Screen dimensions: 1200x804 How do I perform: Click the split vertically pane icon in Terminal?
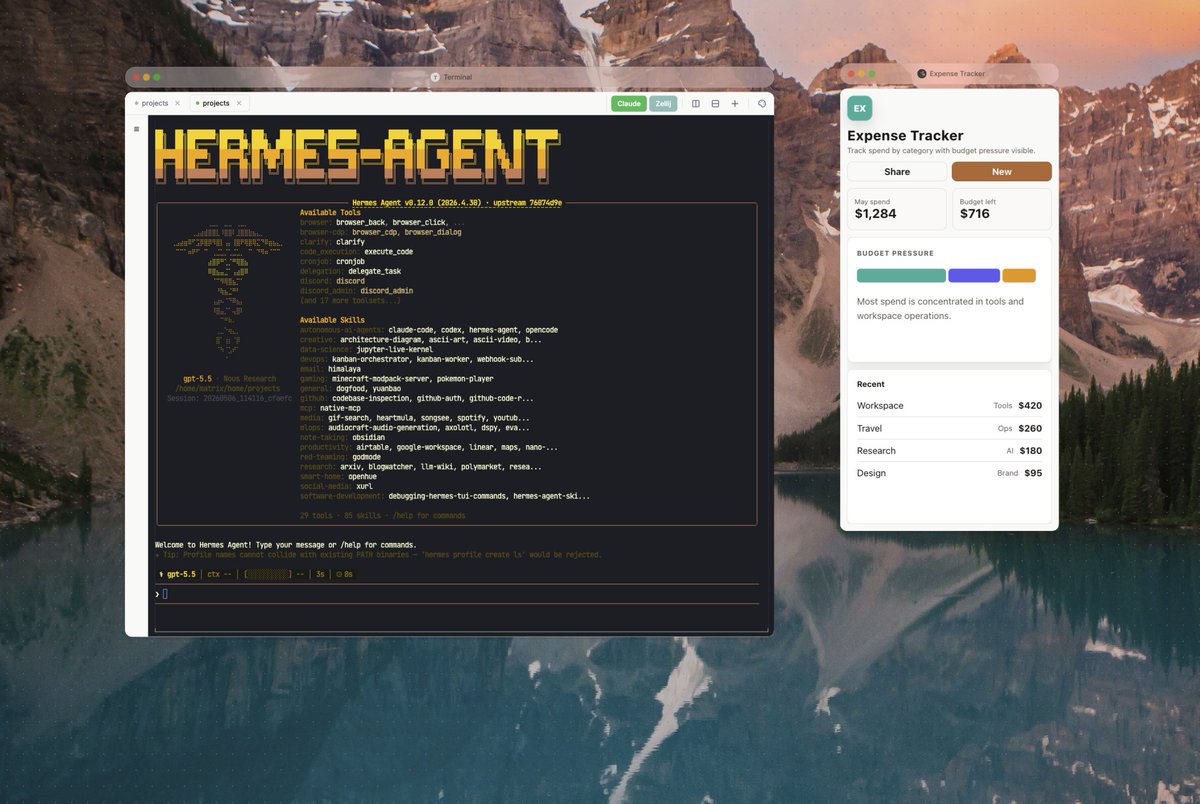tap(696, 103)
